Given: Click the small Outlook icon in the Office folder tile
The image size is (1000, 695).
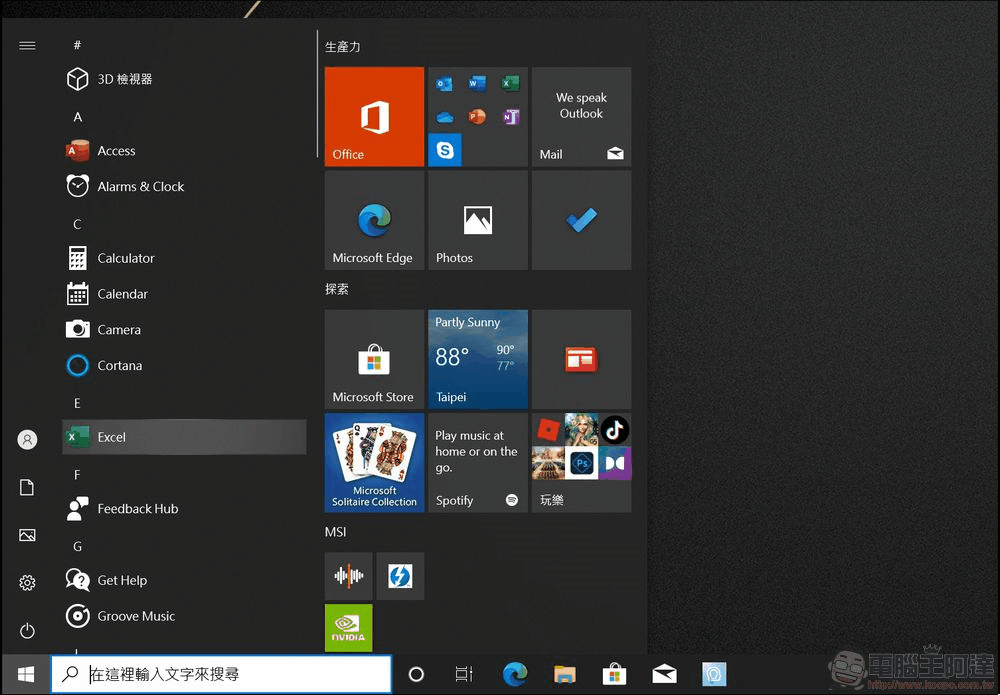Looking at the screenshot, I should coord(445,84).
